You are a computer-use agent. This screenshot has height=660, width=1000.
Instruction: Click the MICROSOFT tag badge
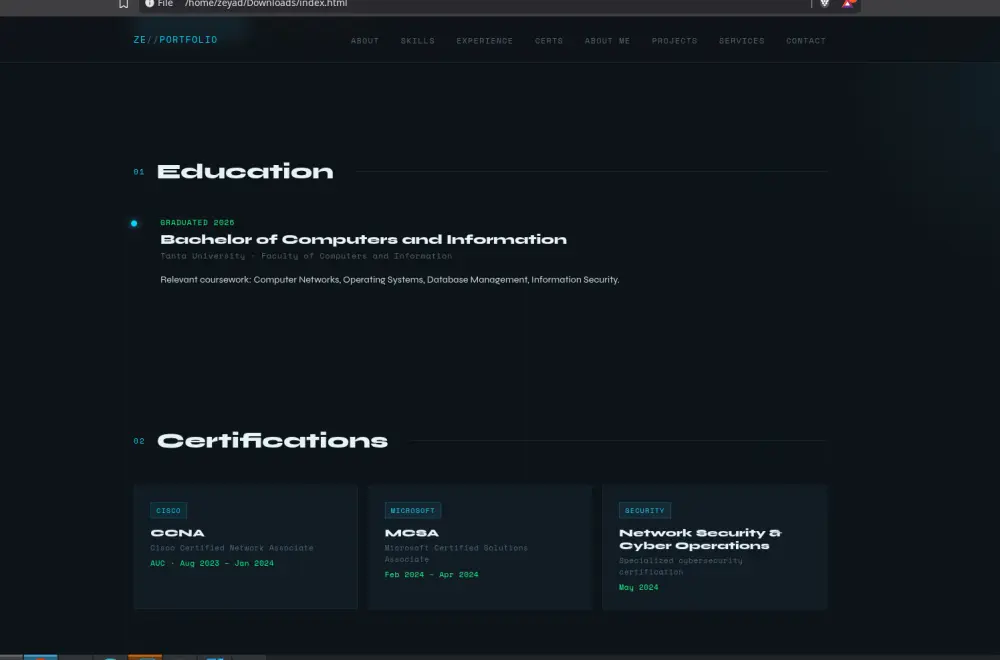pyautogui.click(x=413, y=511)
